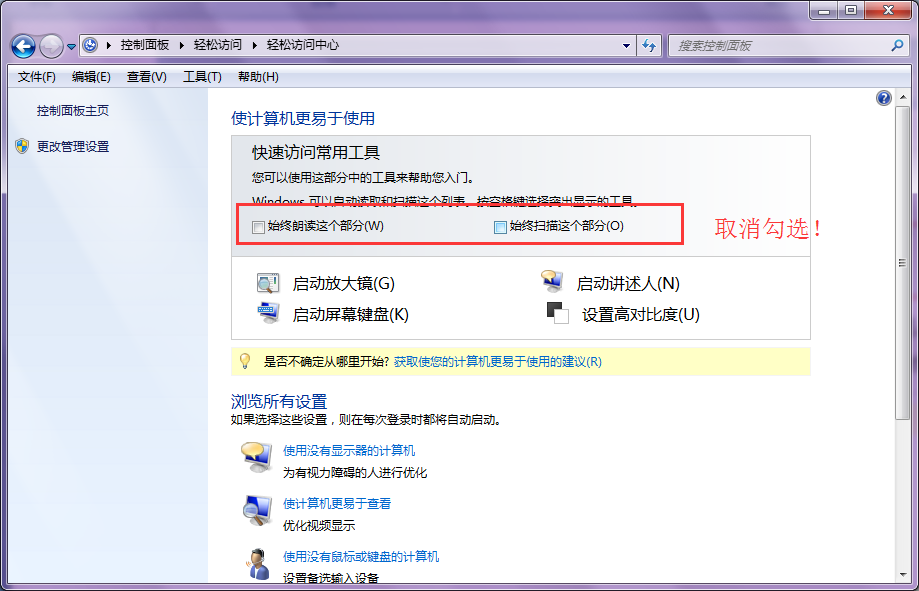
Task: Open the 查看(V) menu
Action: [x=147, y=77]
